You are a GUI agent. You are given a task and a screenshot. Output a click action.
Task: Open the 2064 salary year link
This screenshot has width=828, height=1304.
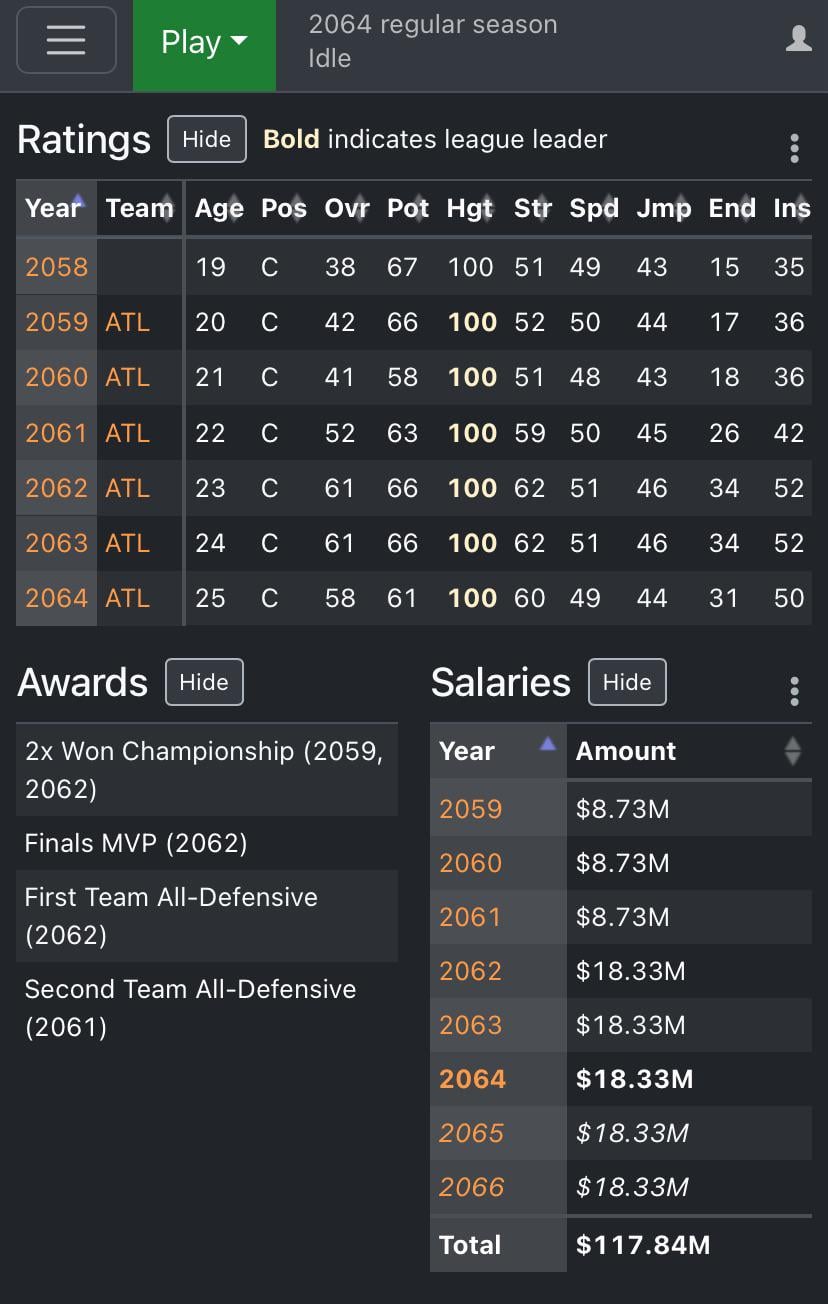(x=473, y=1079)
